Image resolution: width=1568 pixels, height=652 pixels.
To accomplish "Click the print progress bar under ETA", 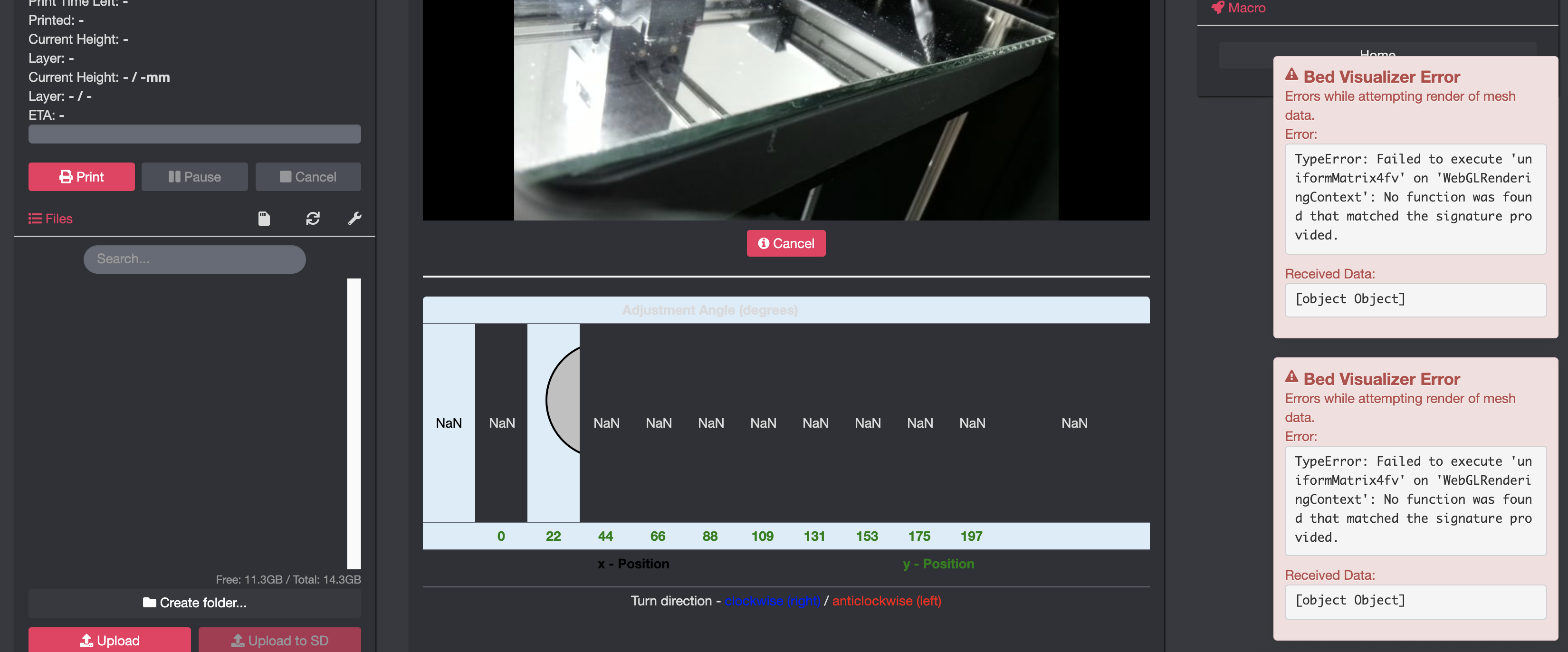I will pyautogui.click(x=194, y=134).
